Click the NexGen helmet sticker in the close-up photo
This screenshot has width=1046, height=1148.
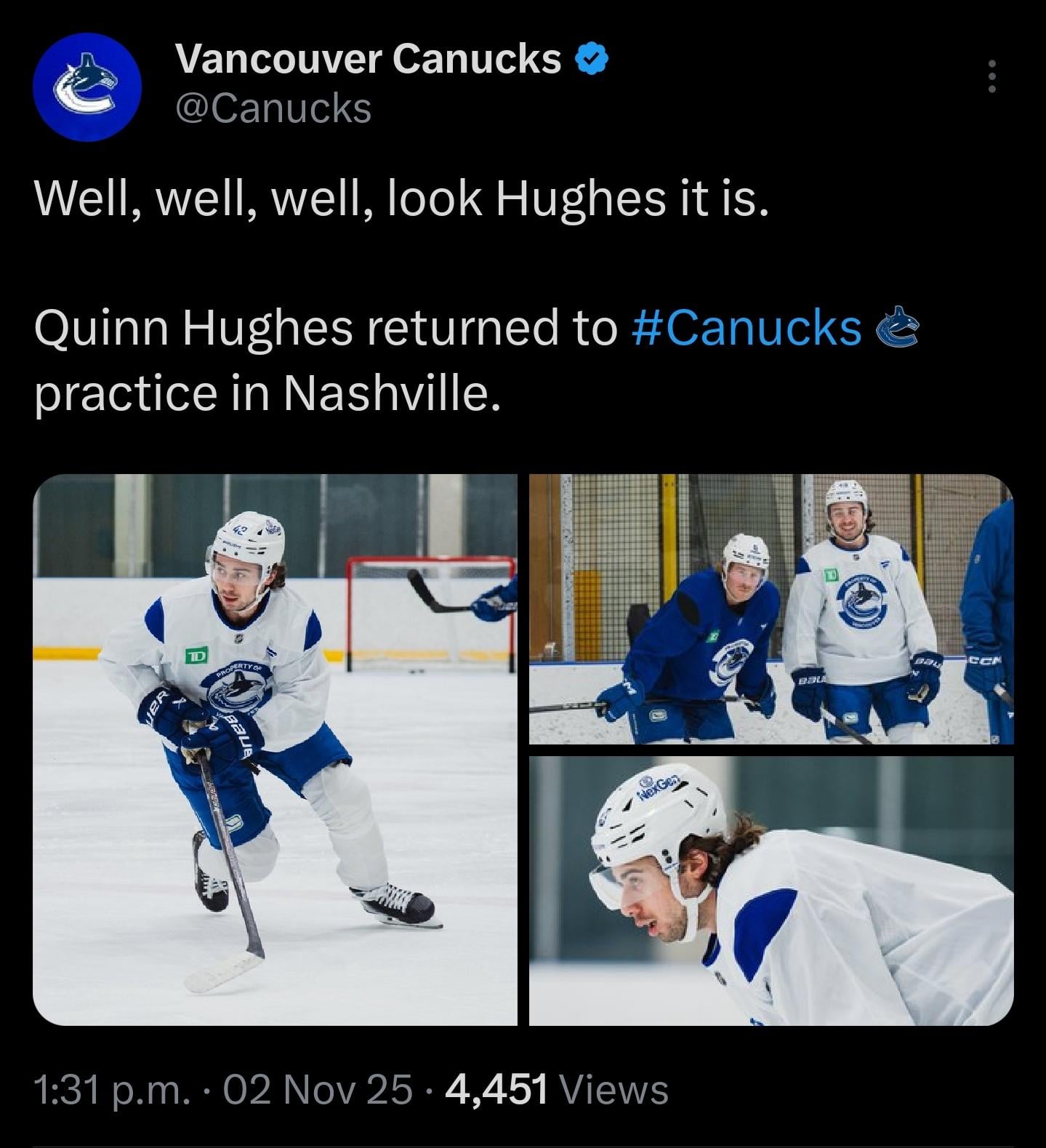pos(658,785)
